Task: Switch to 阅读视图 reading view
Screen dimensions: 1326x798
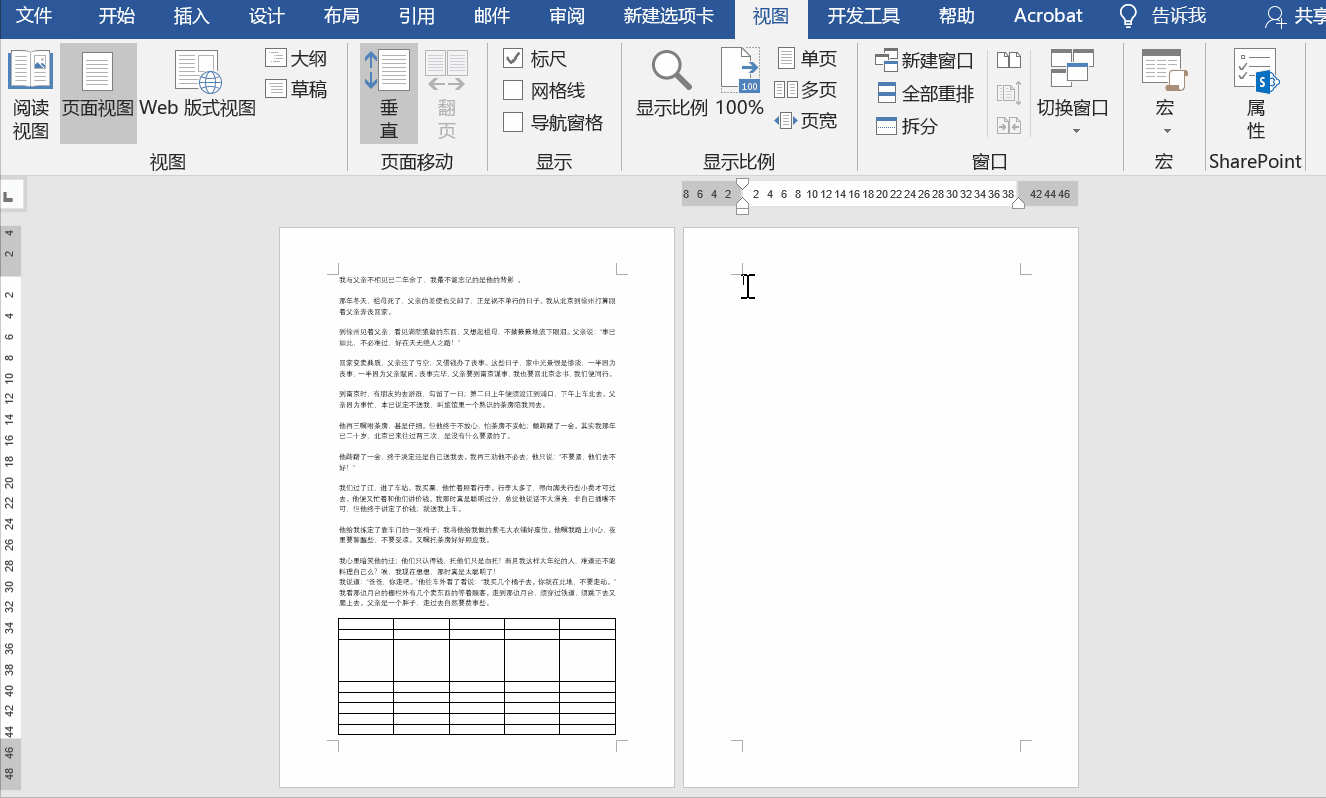Action: 30,90
